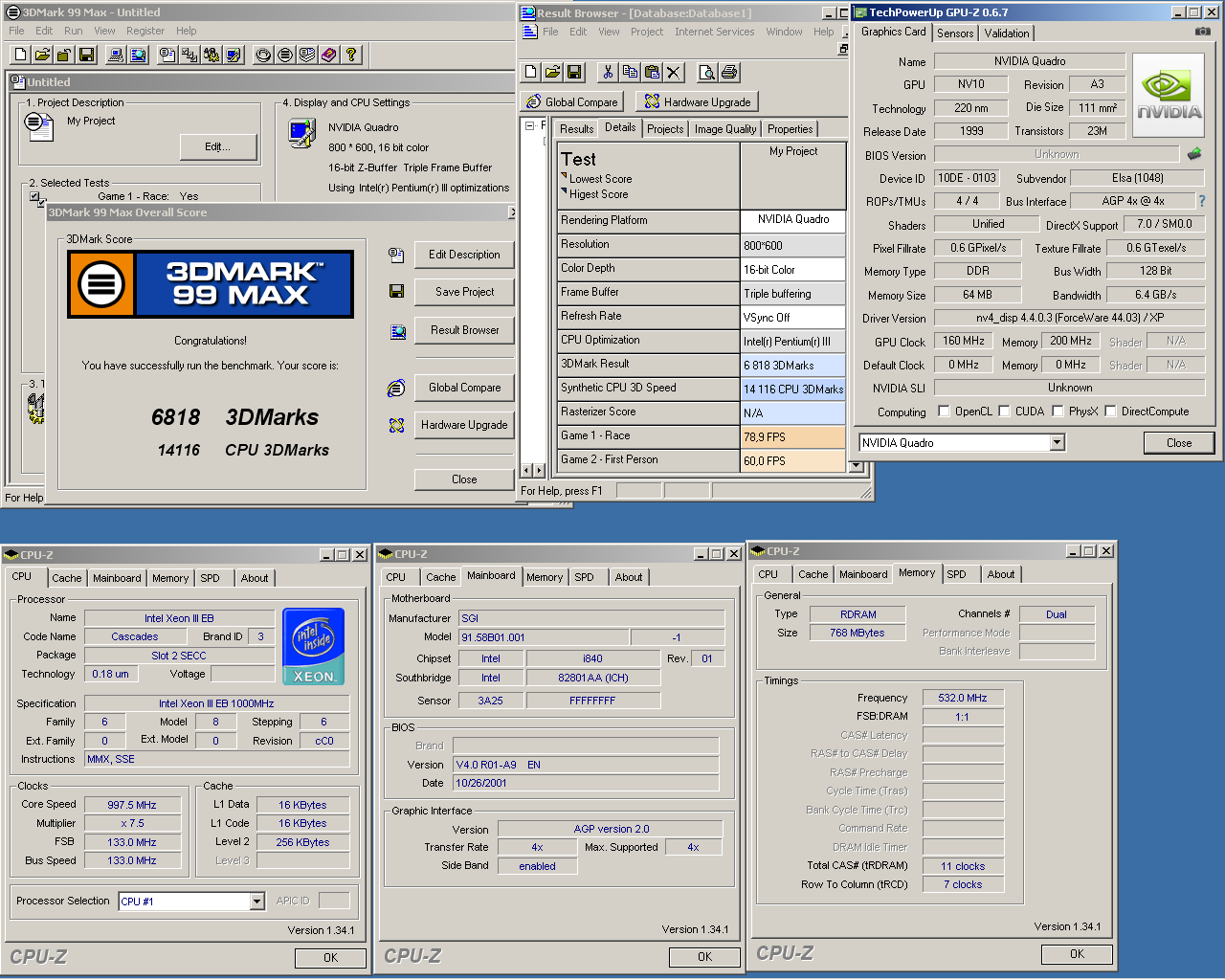
Task: Click the Paste clipboard icon in Result Browser
Action: pos(652,73)
